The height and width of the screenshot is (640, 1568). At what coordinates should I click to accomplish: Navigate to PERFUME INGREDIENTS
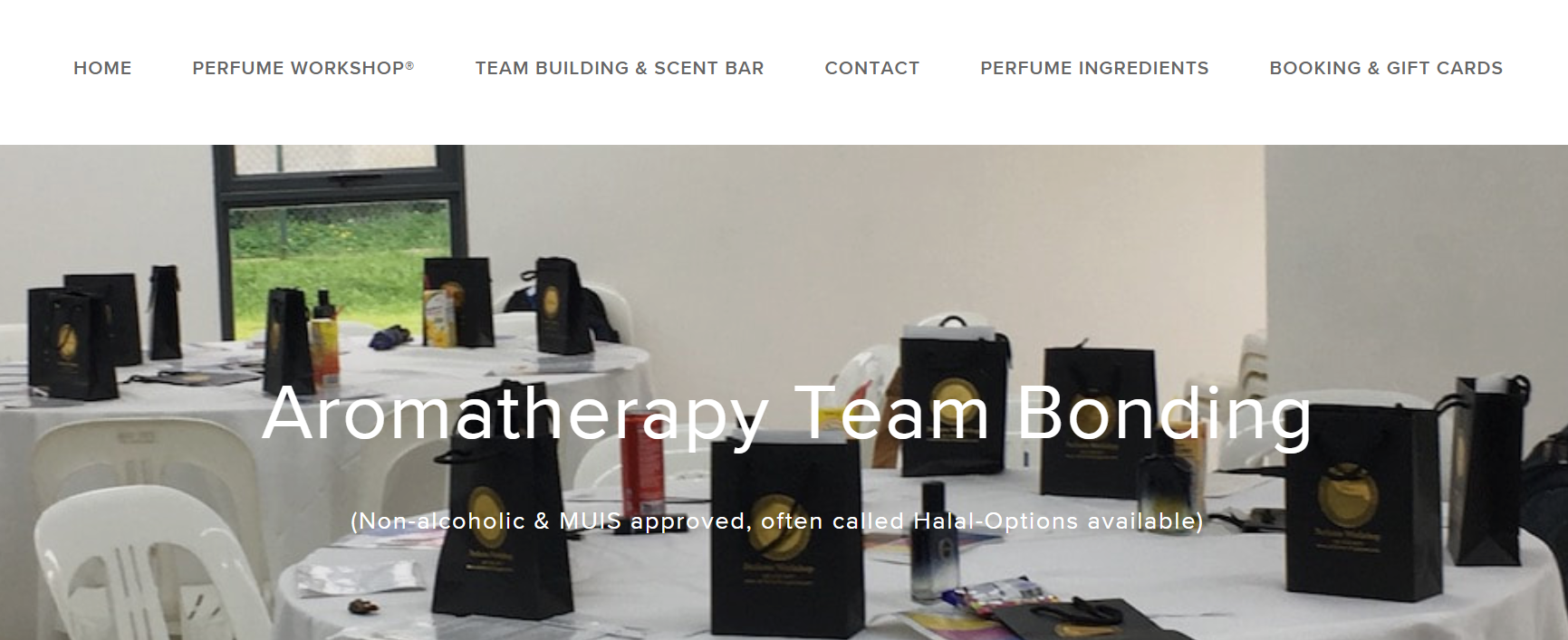(x=1094, y=68)
